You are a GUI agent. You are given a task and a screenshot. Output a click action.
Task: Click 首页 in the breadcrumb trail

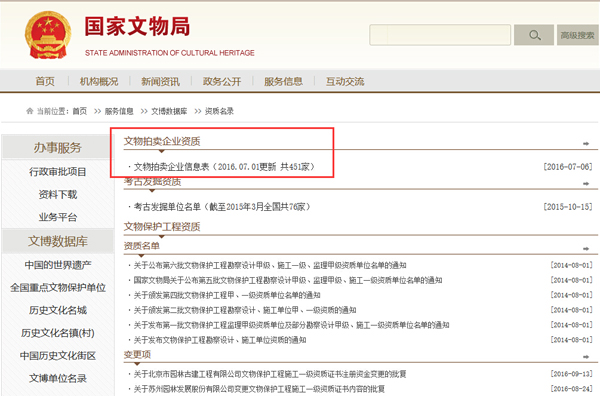point(80,111)
